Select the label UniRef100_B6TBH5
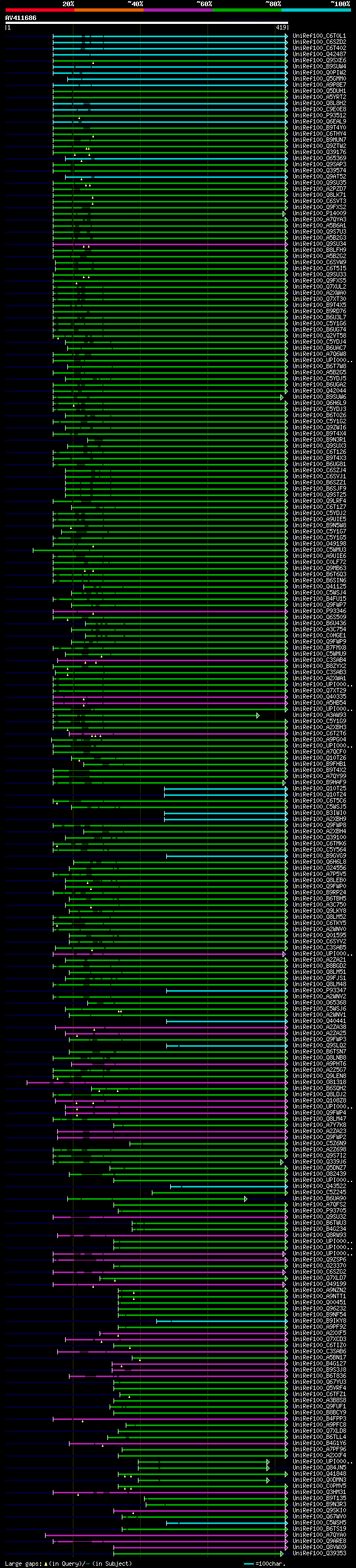This screenshot has height=1568, width=356. click(x=319, y=898)
